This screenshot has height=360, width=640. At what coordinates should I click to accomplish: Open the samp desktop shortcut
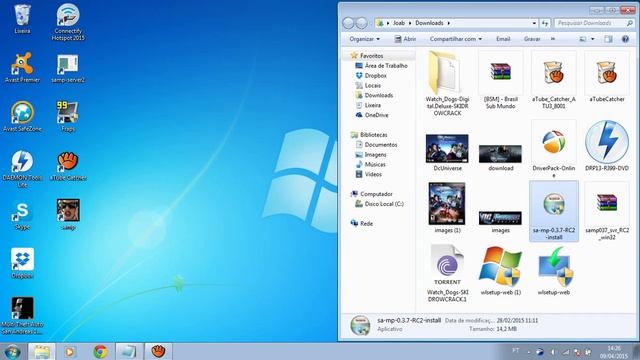click(x=68, y=215)
